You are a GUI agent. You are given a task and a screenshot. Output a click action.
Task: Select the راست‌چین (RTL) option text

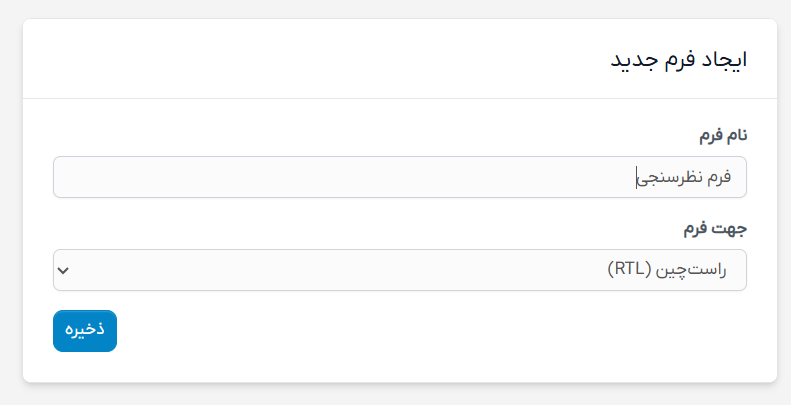click(x=667, y=270)
